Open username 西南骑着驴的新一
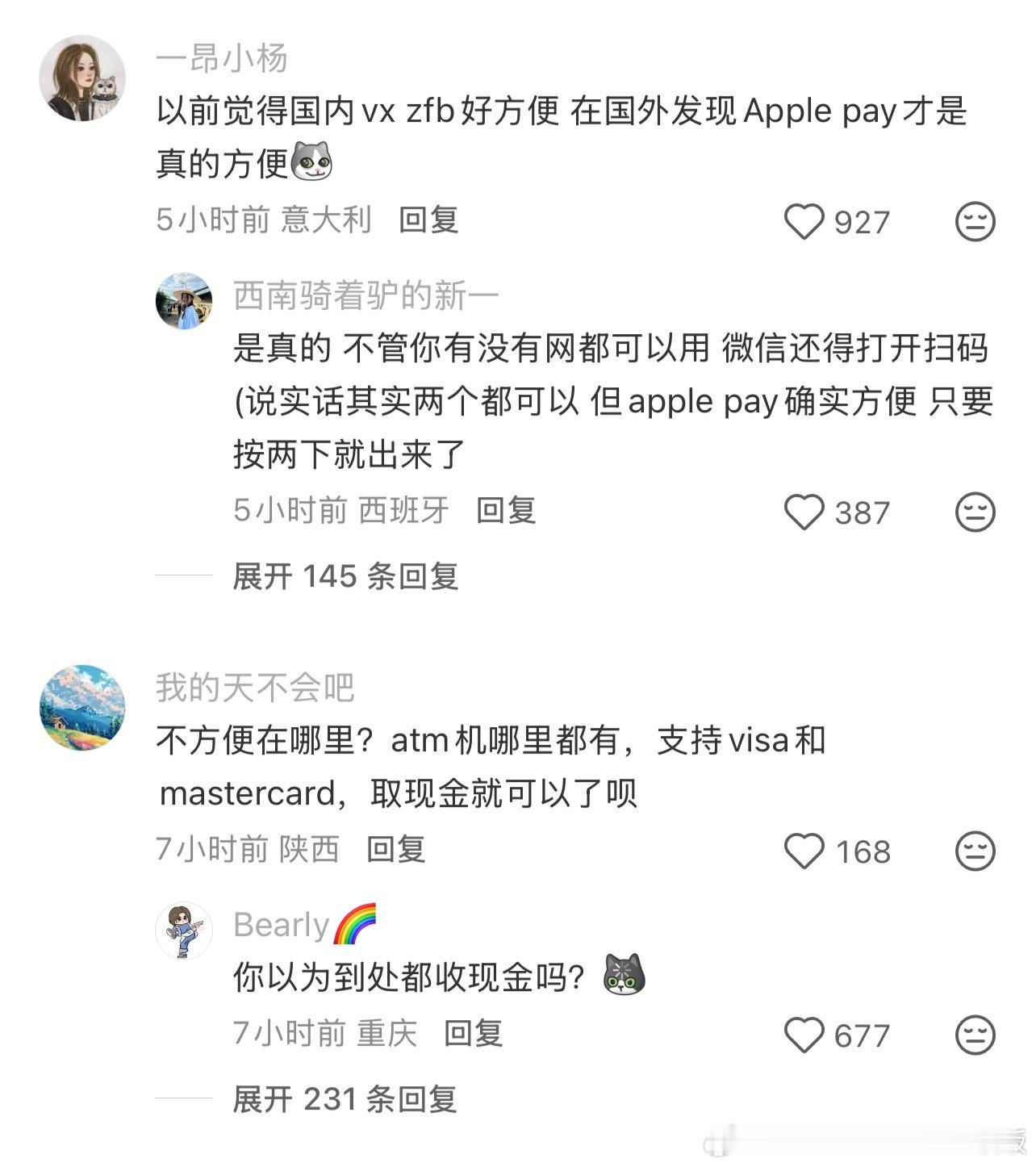Screen dimensions: 1036x1167 tap(366, 296)
